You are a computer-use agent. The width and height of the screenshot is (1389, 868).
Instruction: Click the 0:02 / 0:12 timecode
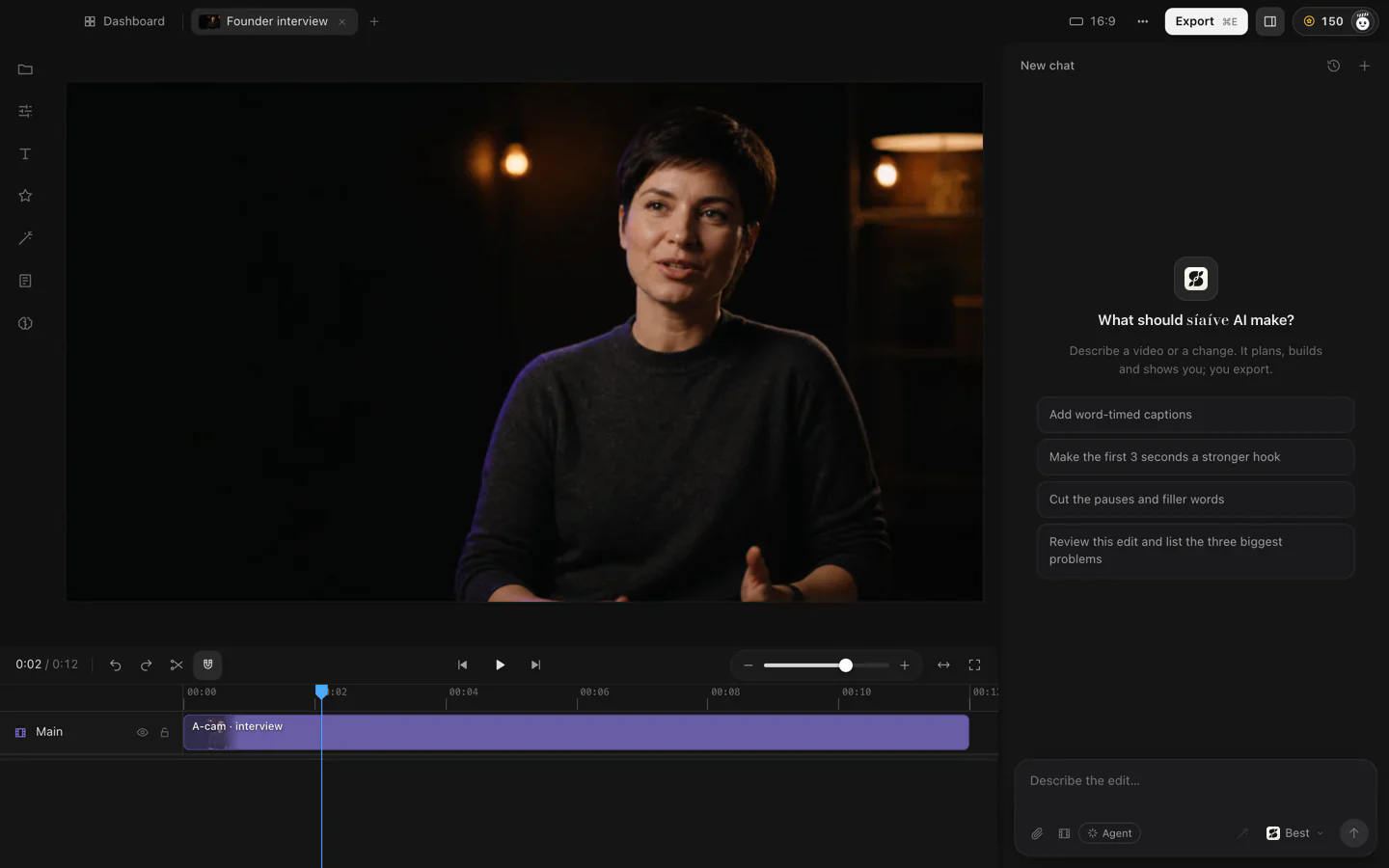click(x=46, y=665)
